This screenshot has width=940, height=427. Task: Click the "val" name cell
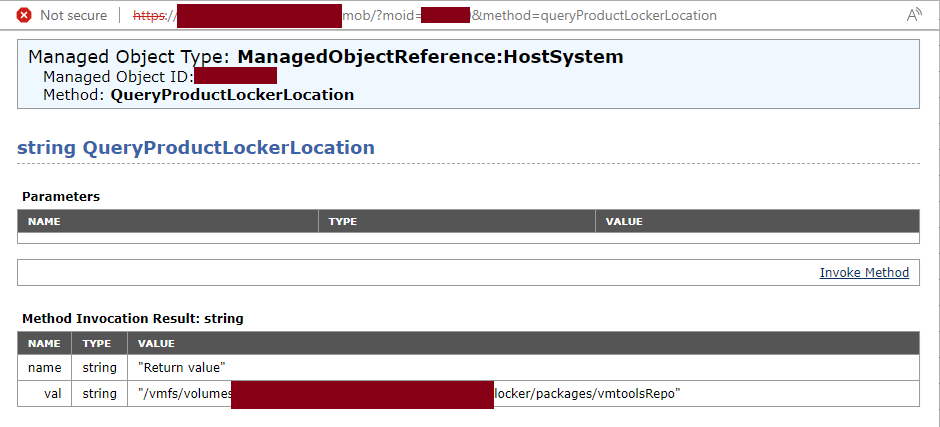52,394
